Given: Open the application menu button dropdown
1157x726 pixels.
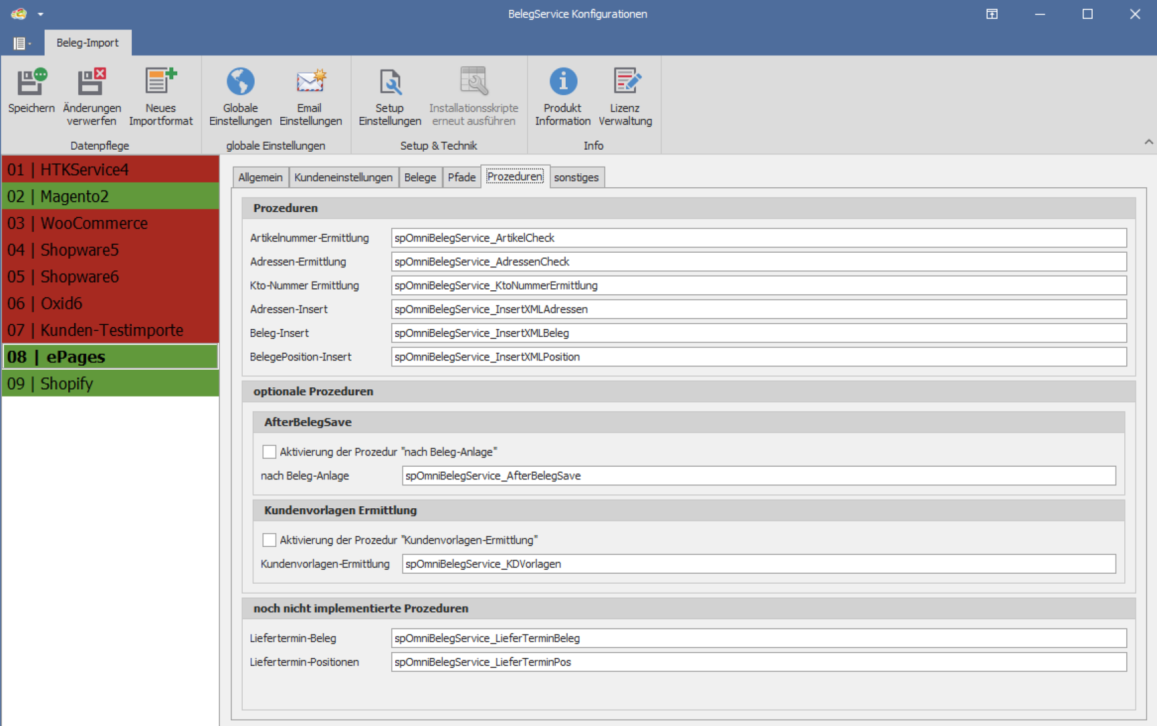Looking at the screenshot, I should [22, 43].
